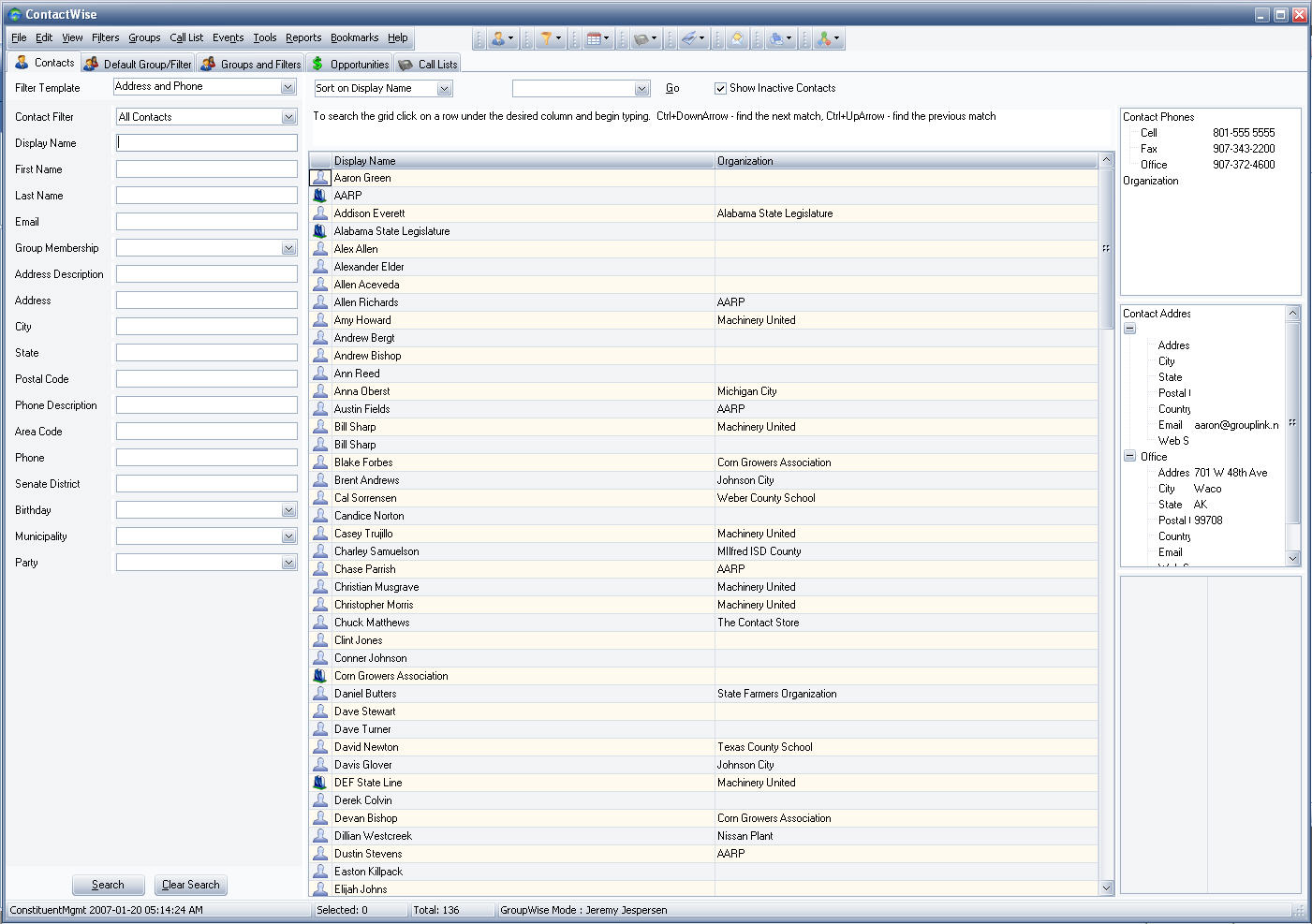Viewport: 1312px width, 924px height.
Task: Click the Cell phone number 801-555 5555
Action: click(x=1244, y=133)
